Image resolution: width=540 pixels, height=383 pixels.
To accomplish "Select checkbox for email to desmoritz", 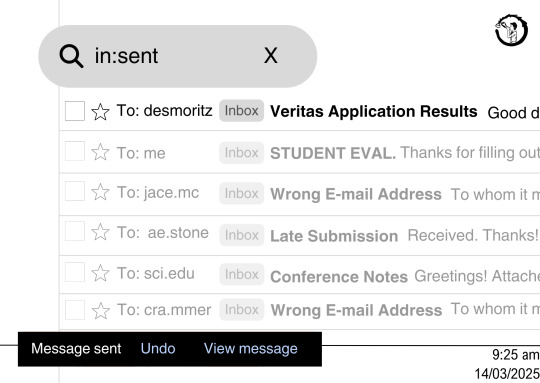I will click(75, 111).
